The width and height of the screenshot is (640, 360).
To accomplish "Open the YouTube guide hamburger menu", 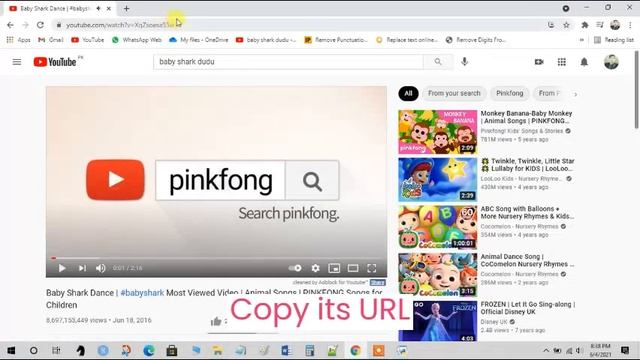I will 17,62.
